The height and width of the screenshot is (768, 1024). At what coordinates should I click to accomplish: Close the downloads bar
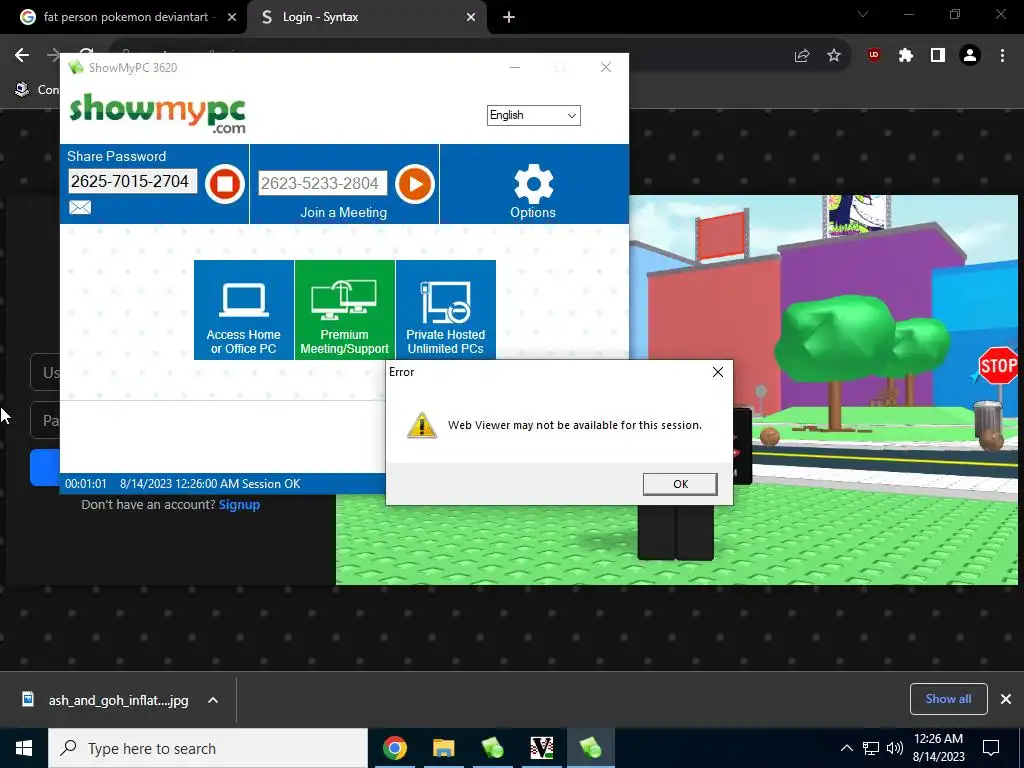click(1006, 699)
